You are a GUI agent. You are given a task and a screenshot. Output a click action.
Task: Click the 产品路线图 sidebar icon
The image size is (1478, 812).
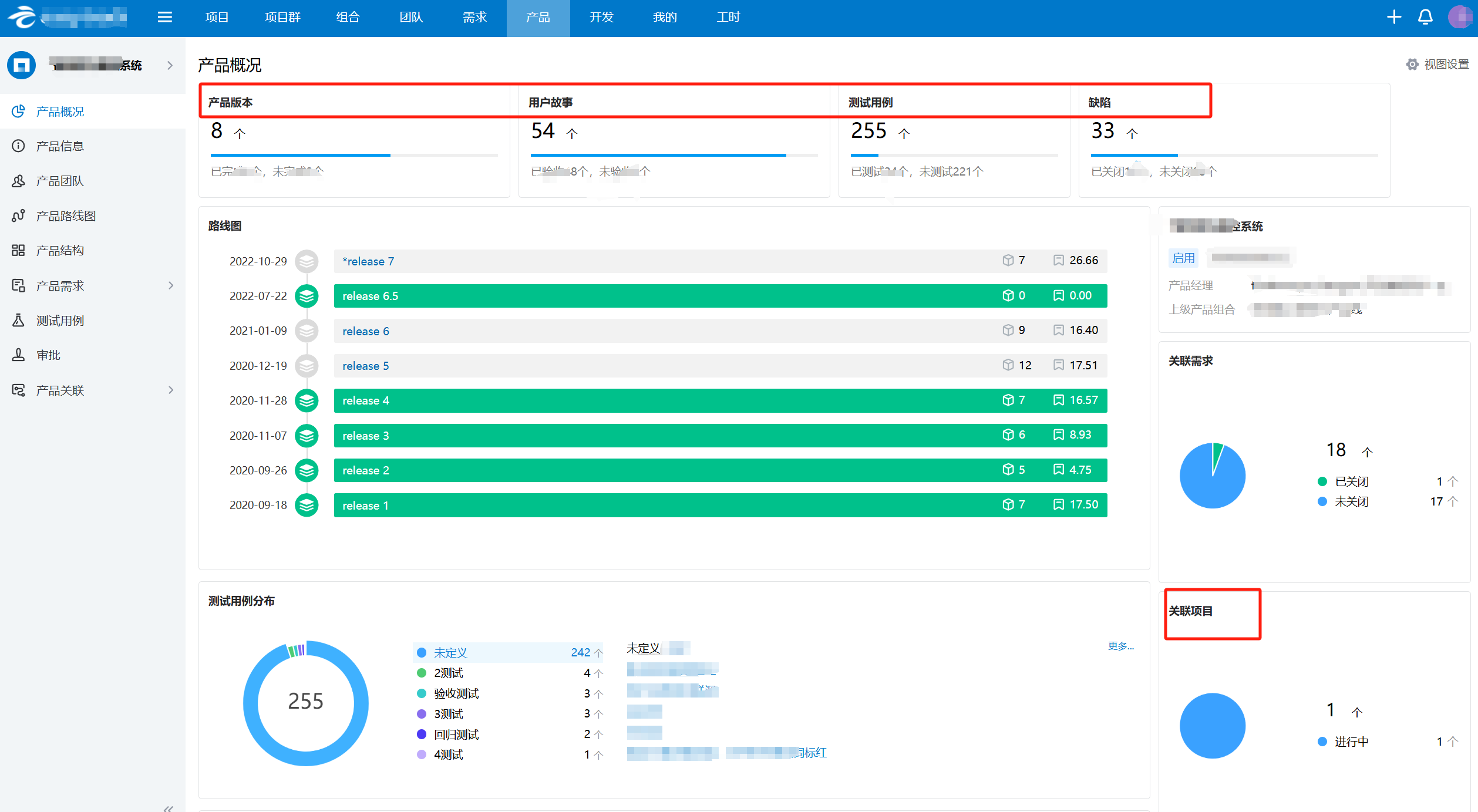18,215
